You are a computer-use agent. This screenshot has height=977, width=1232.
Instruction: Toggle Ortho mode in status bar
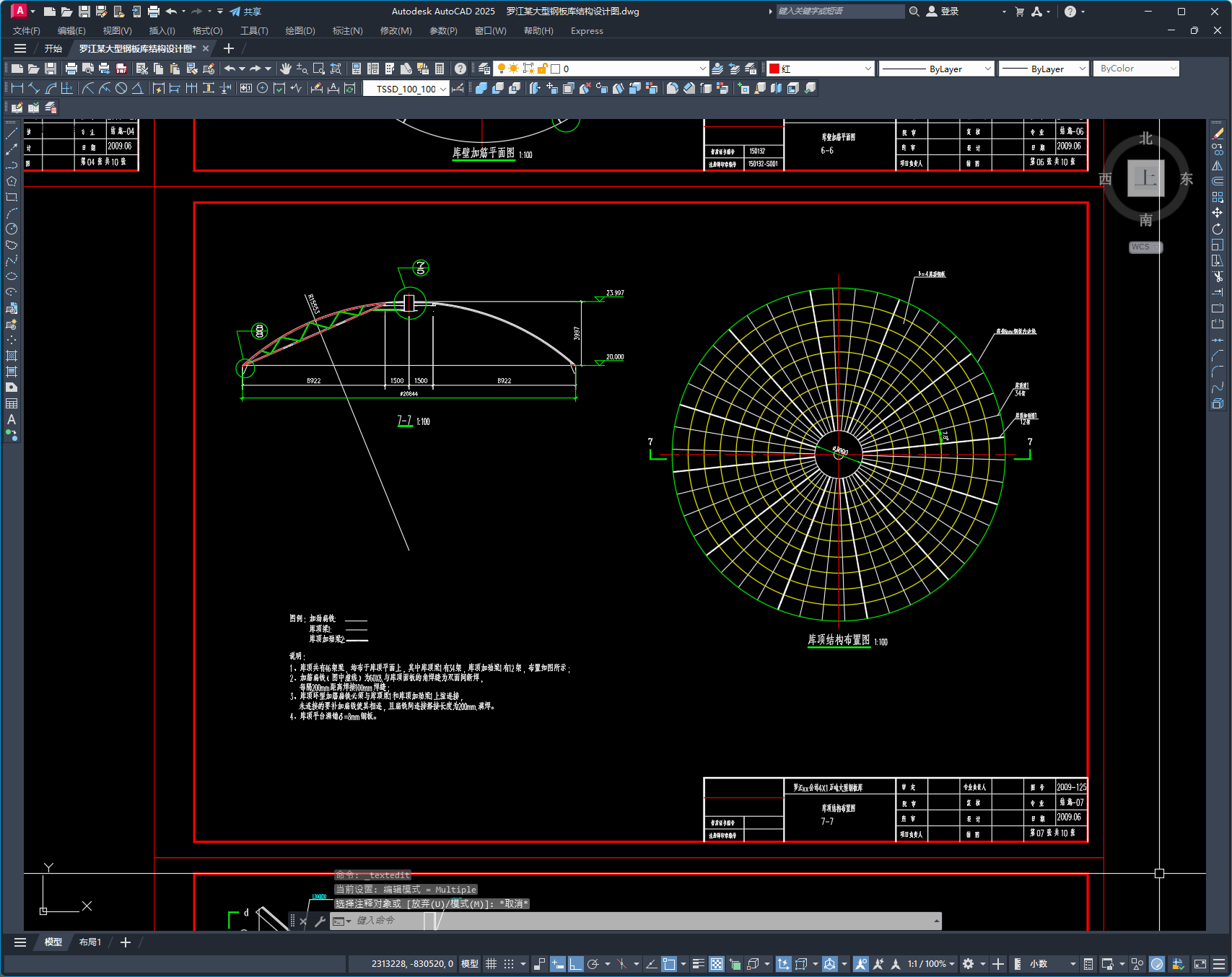(575, 964)
